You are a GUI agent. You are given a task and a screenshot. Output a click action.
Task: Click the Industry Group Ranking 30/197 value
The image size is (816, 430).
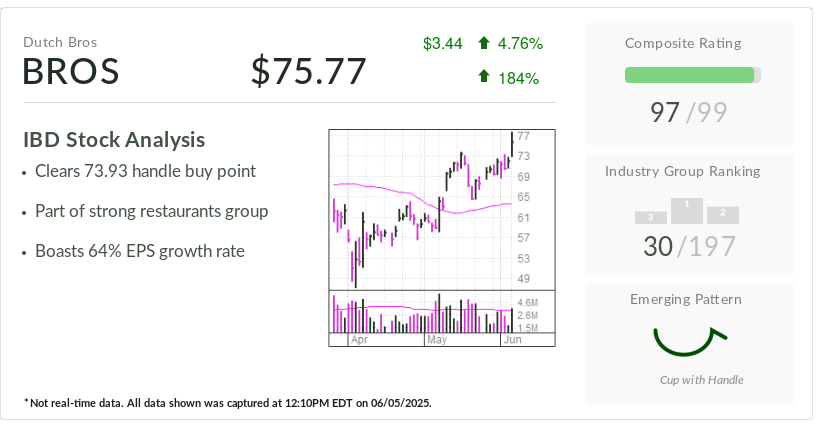click(689, 246)
